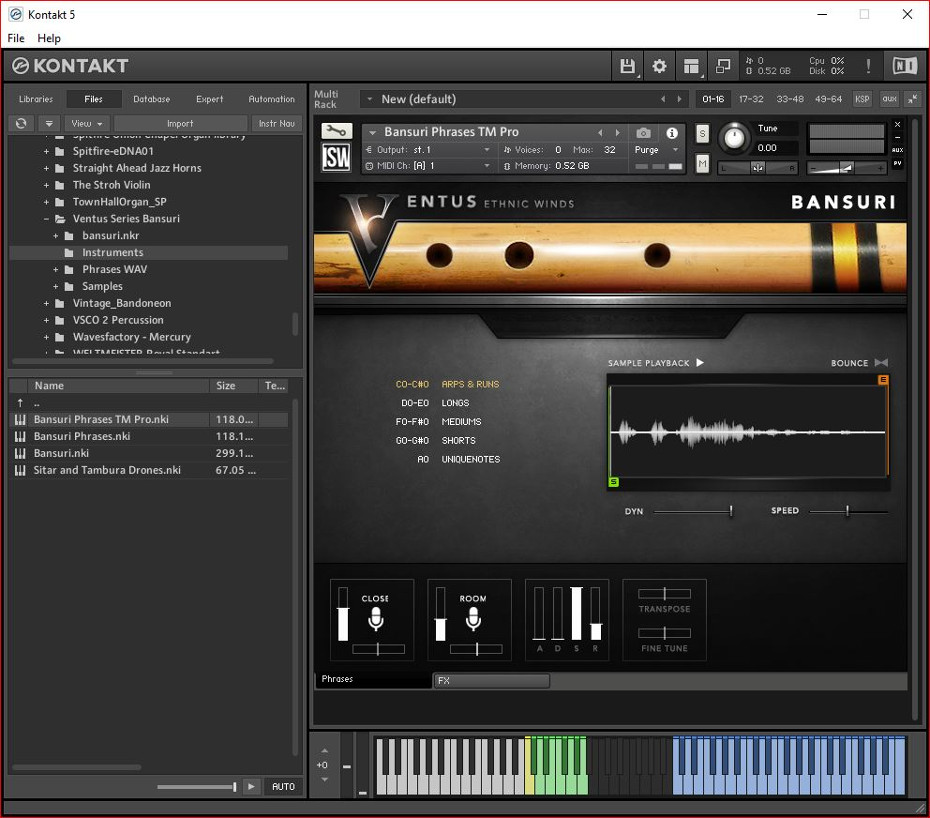Click the NI logo in header
This screenshot has height=818, width=930.
click(x=904, y=66)
